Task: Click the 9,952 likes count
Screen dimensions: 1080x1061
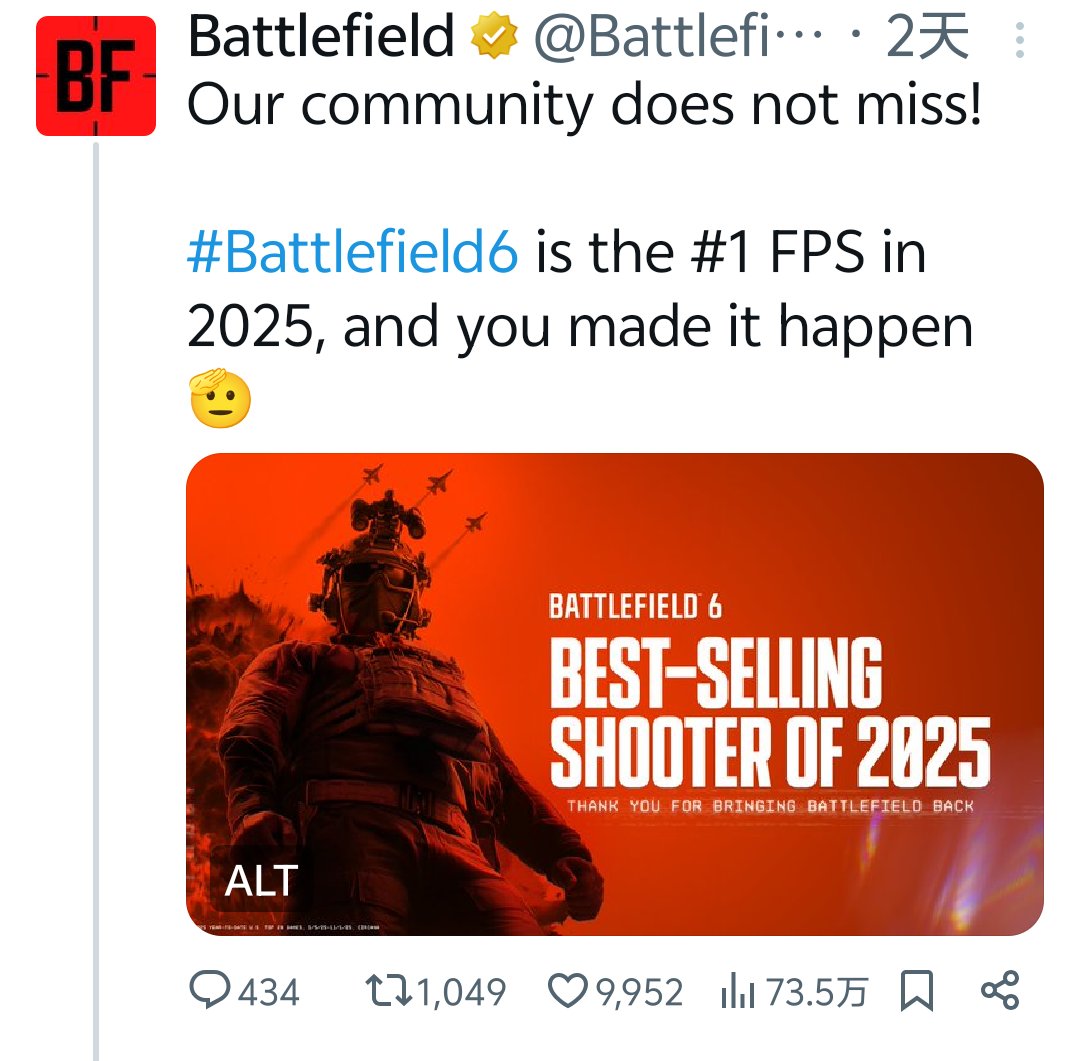Action: [x=640, y=992]
